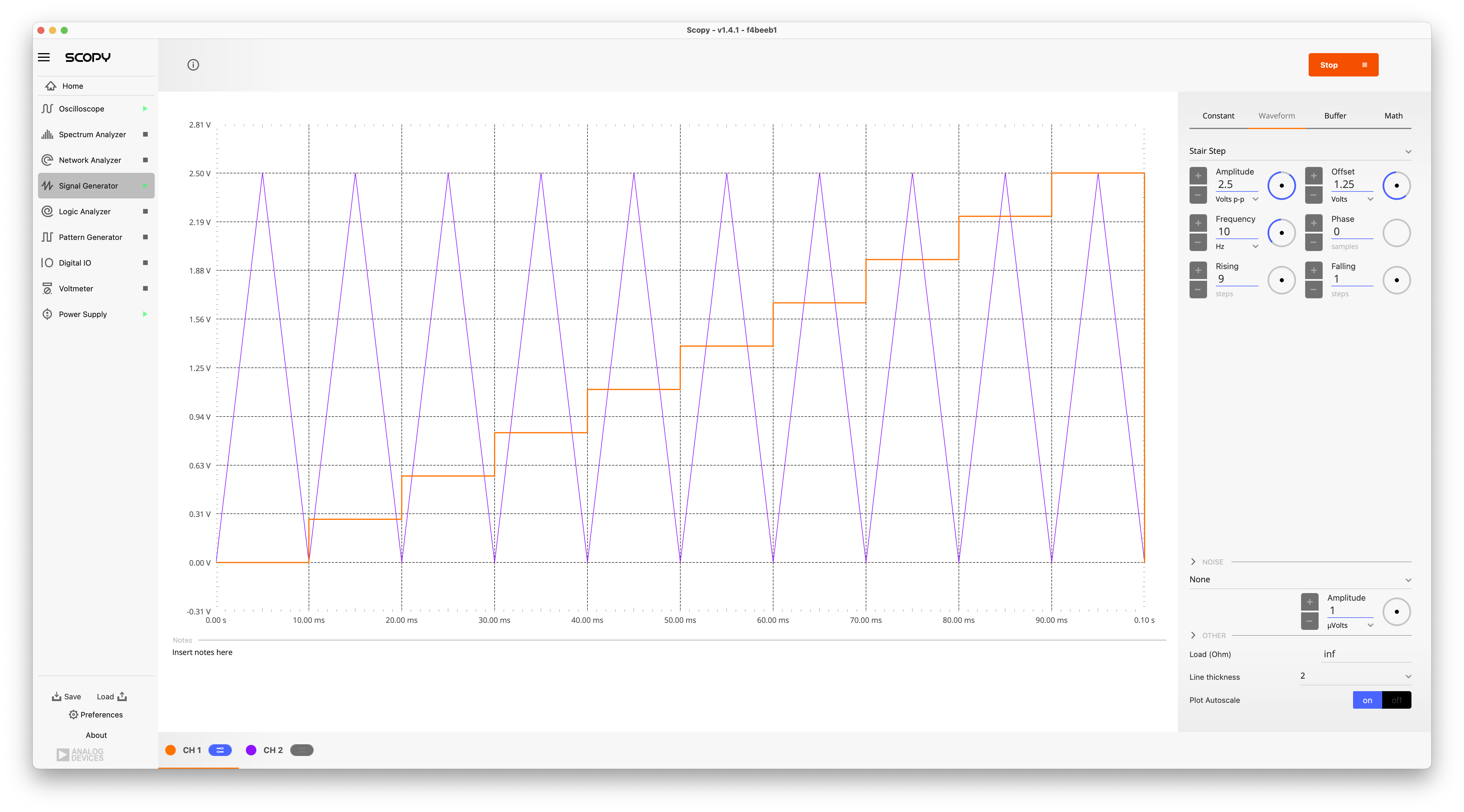Open CH 2 settings menu button
This screenshot has height=812, width=1464.
click(302, 750)
